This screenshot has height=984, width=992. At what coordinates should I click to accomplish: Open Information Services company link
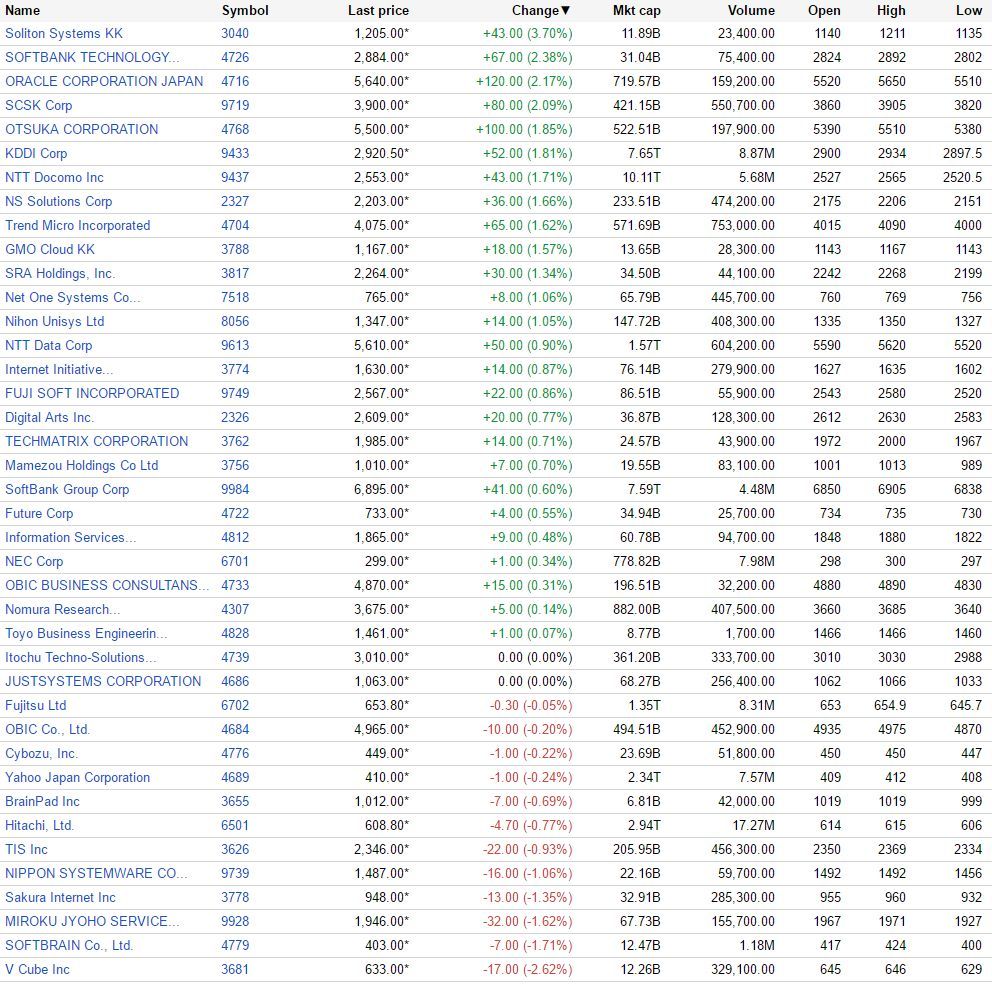tap(71, 539)
